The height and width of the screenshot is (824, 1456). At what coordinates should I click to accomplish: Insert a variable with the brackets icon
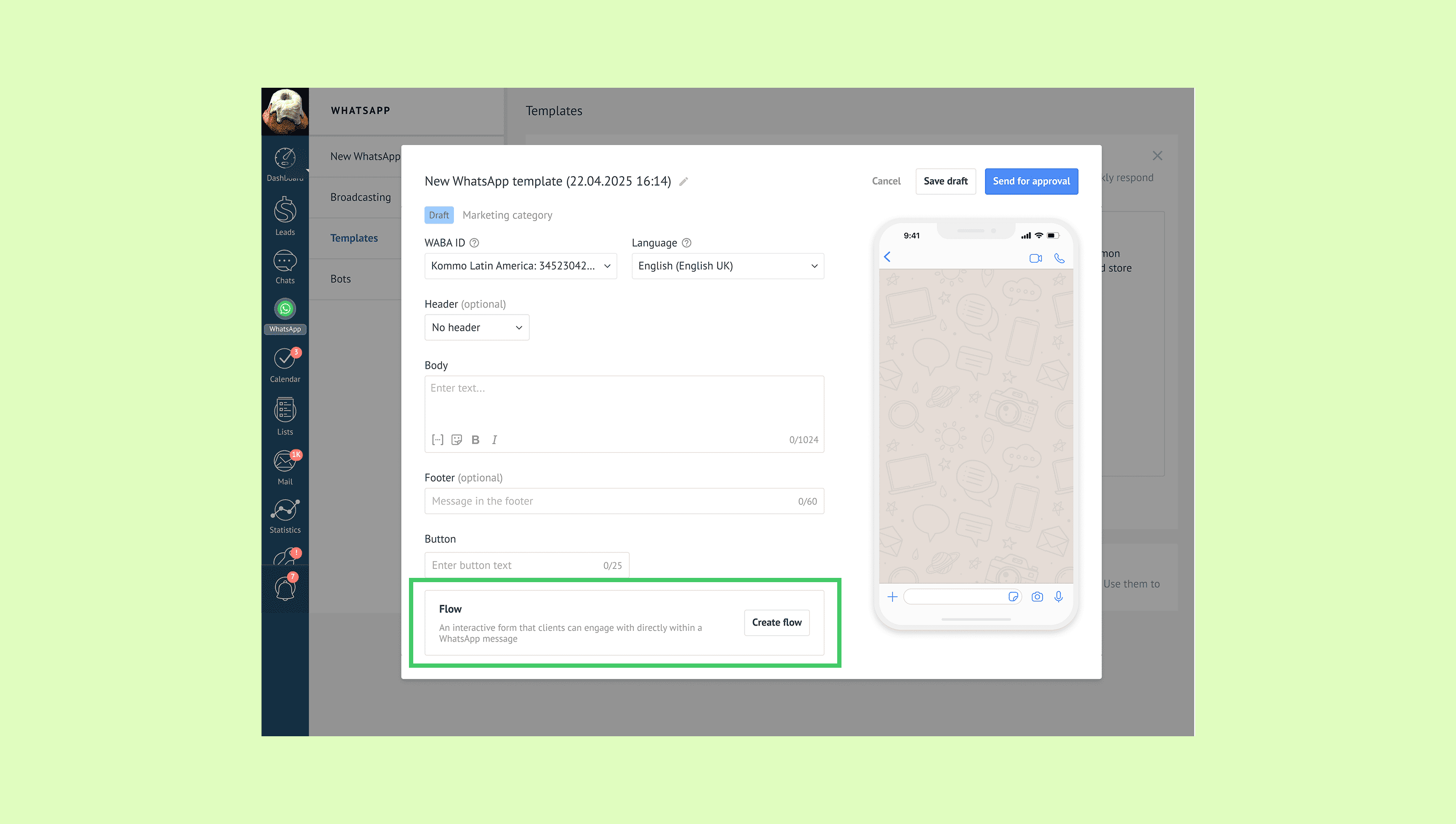pos(437,440)
